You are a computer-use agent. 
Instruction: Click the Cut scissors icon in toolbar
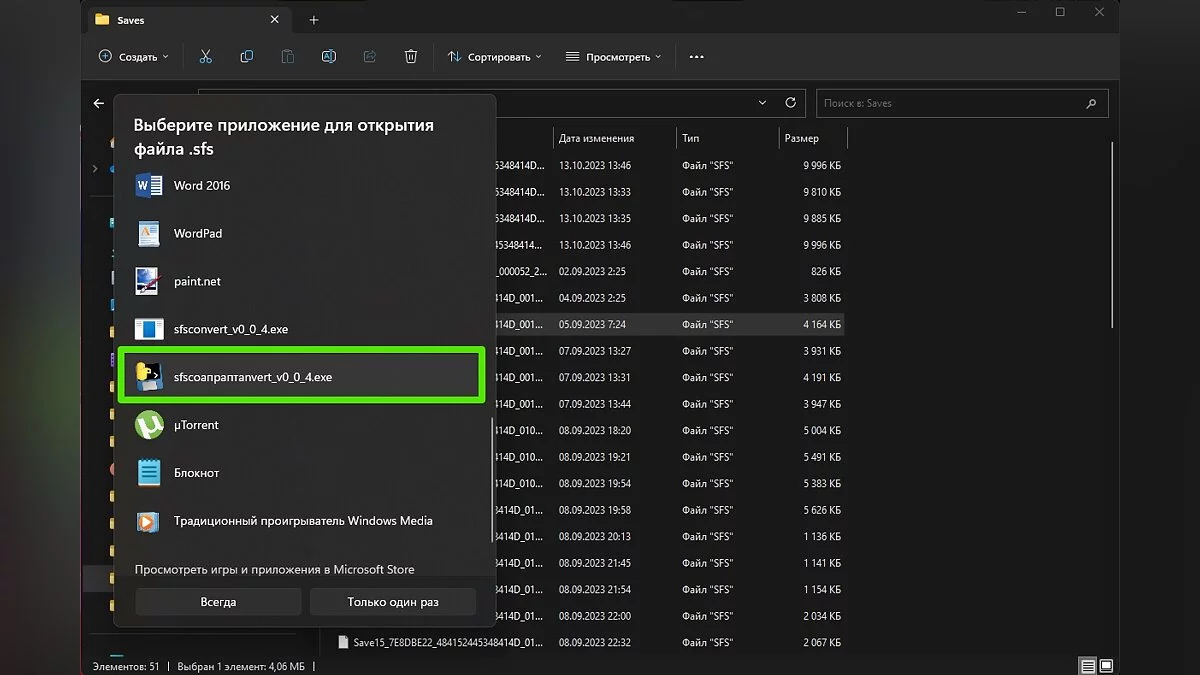206,57
